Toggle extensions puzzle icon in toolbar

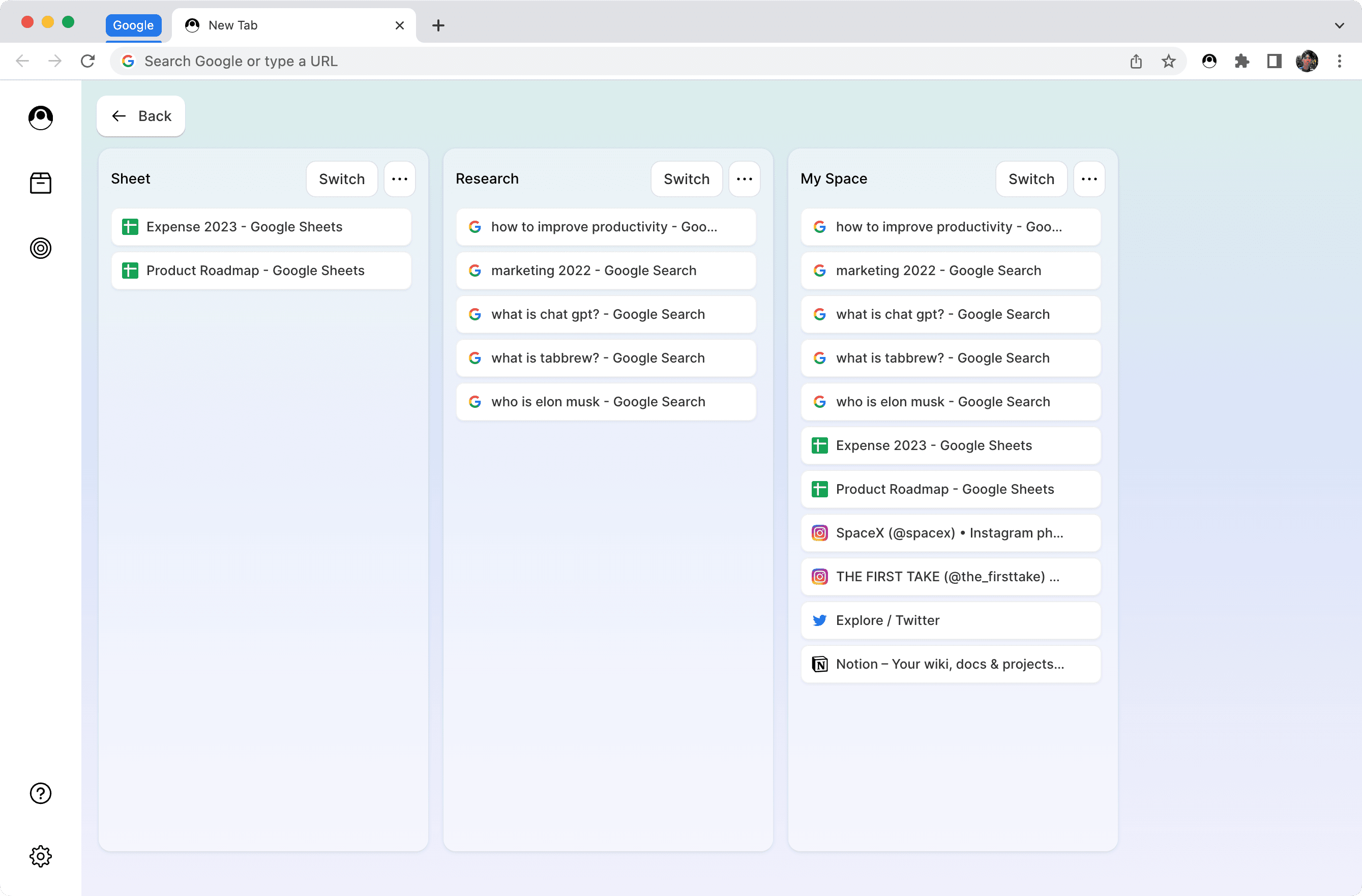tap(1242, 61)
